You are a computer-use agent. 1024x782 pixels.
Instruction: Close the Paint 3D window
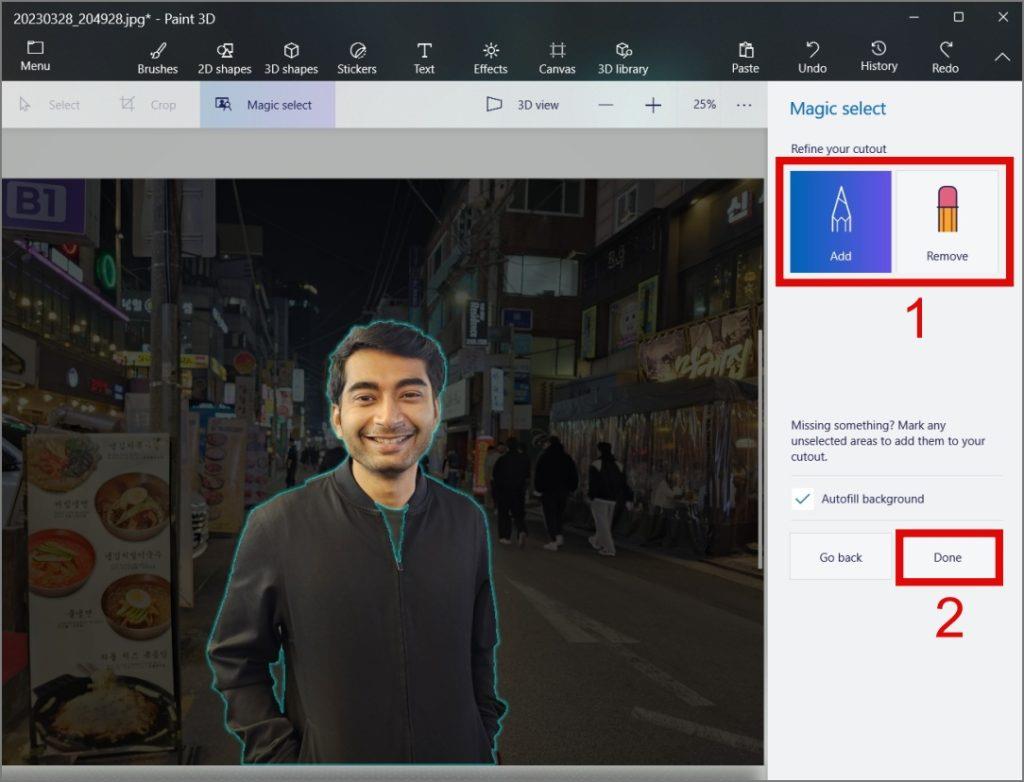coord(1003,18)
